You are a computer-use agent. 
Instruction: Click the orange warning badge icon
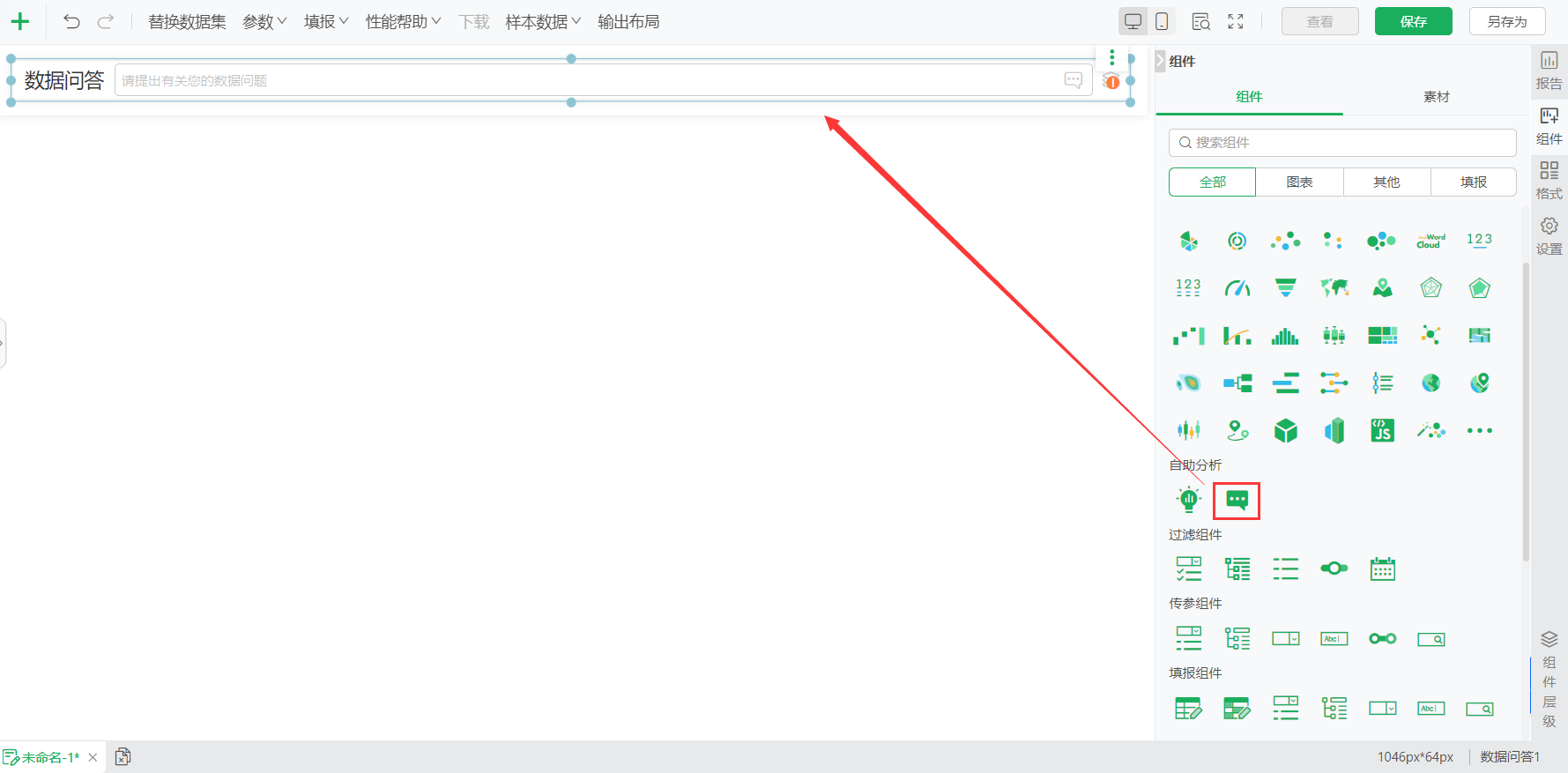[1112, 82]
